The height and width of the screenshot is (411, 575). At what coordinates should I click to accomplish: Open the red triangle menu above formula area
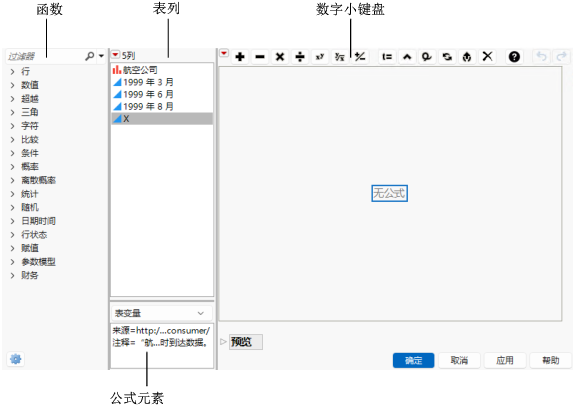(224, 54)
